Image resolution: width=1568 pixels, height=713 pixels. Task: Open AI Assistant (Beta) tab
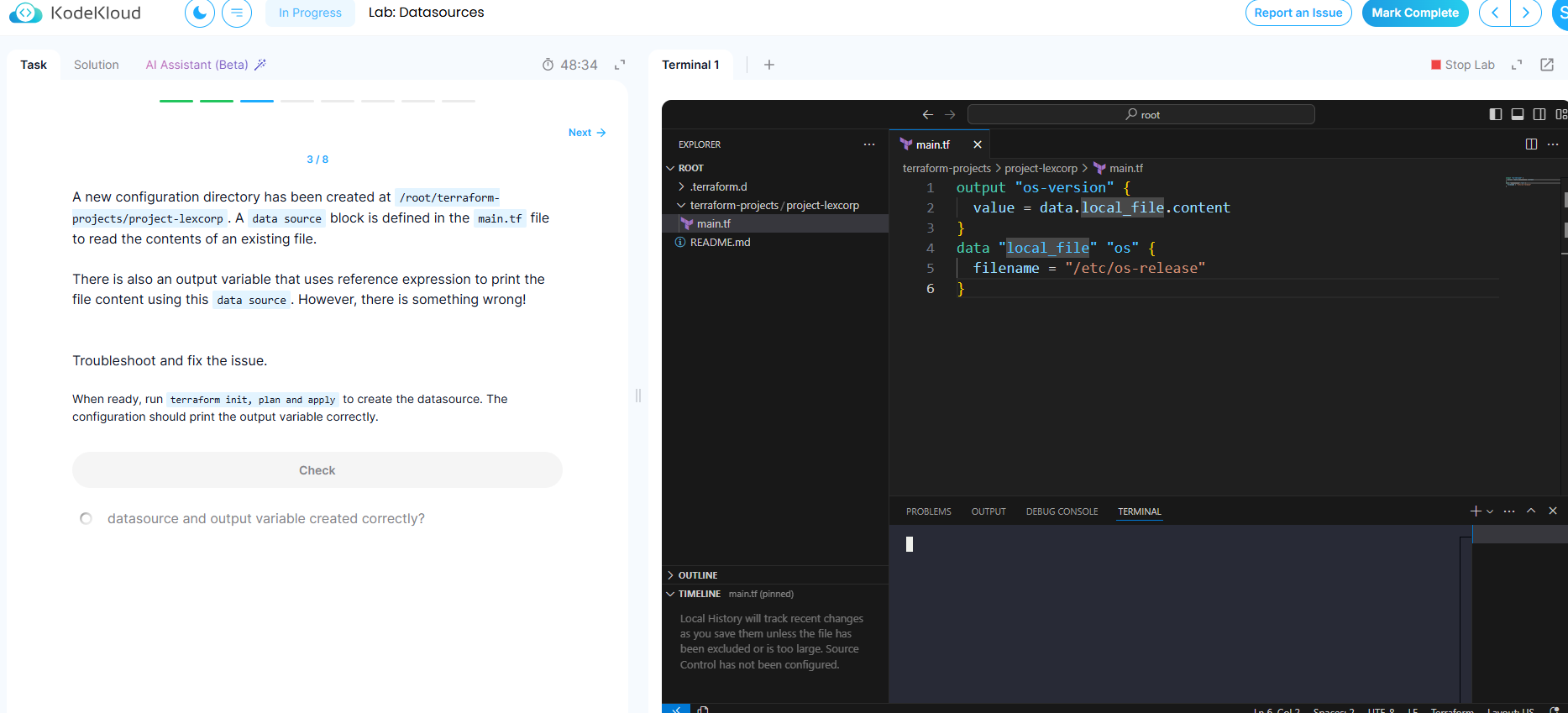pos(206,65)
